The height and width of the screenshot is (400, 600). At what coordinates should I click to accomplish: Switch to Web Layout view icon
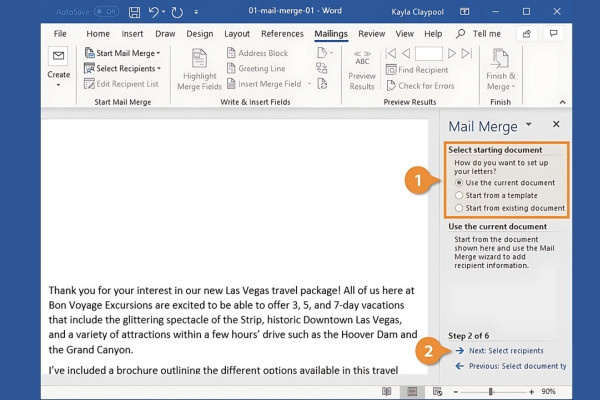437,391
